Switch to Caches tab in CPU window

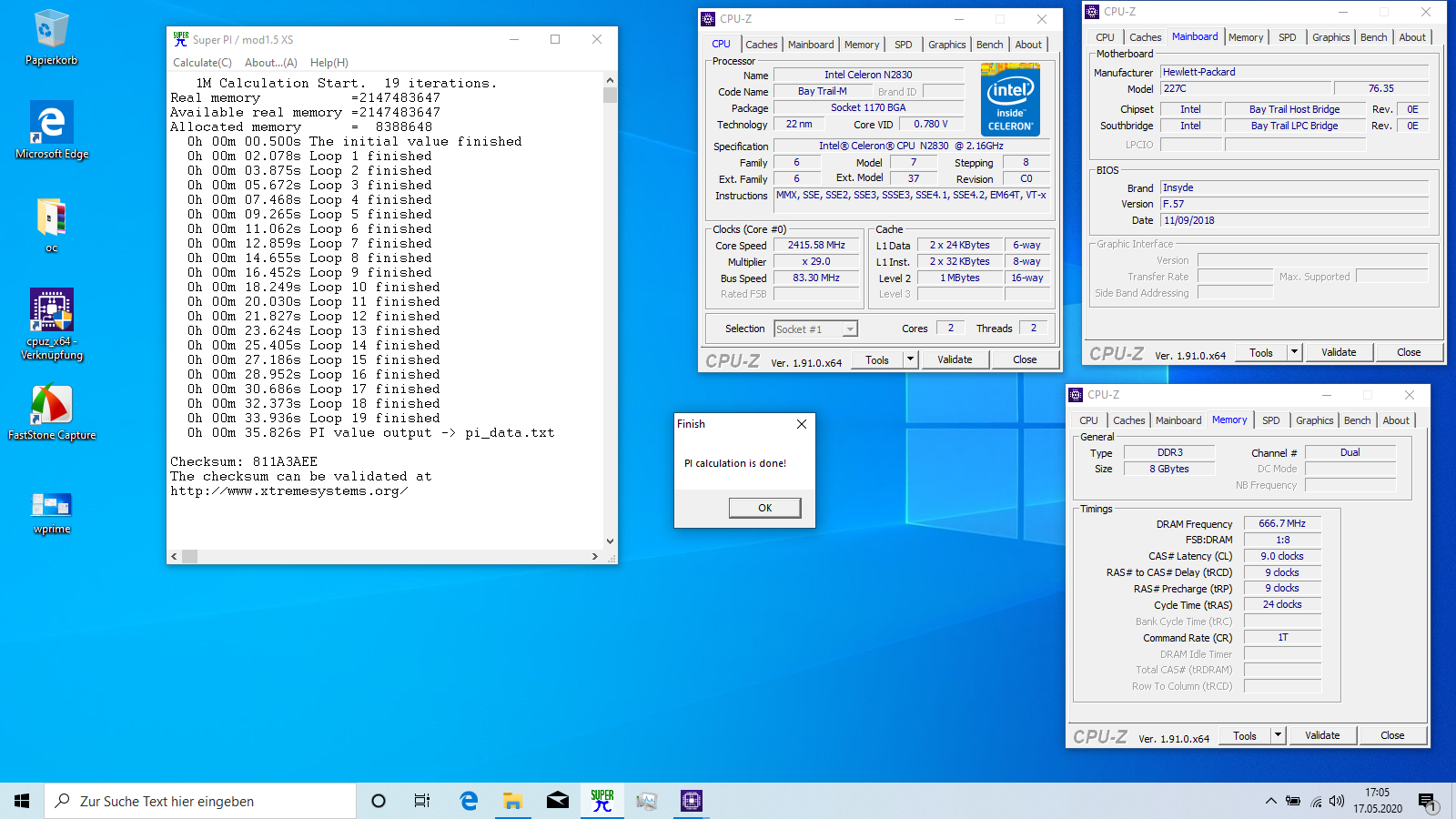click(x=762, y=45)
